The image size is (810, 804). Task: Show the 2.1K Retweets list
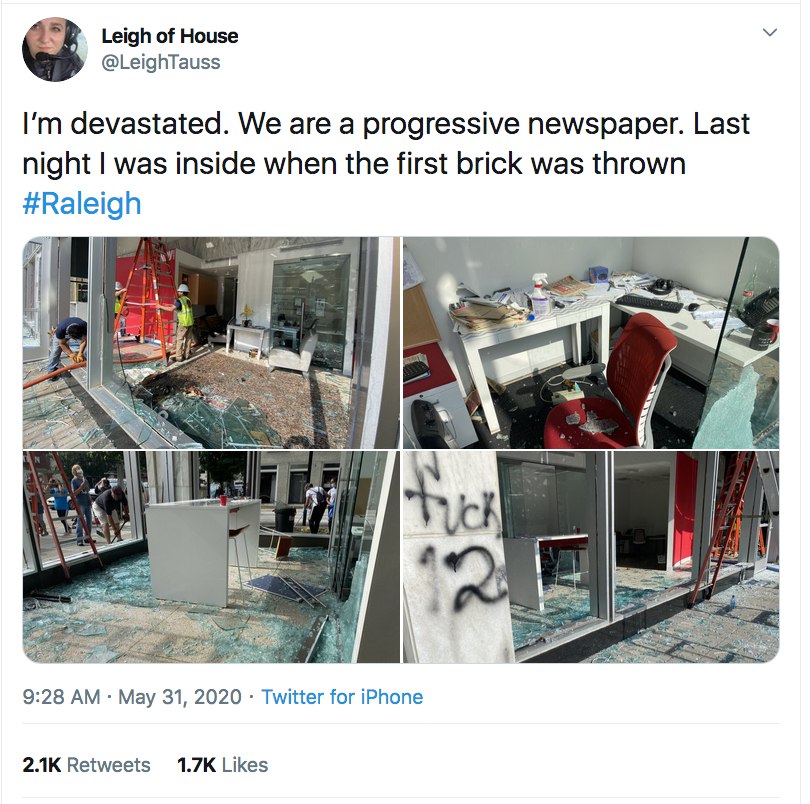[x=86, y=765]
